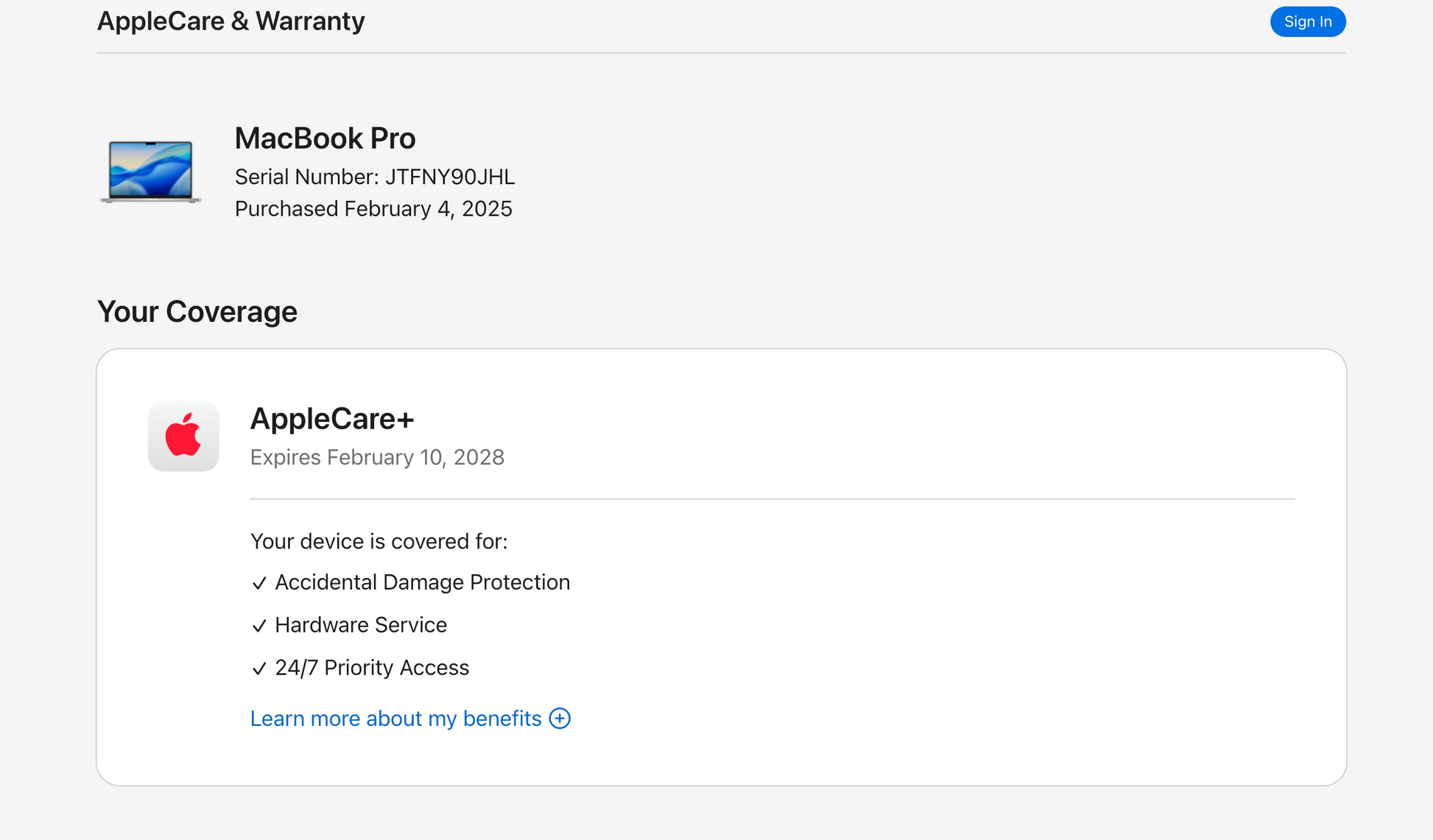
Task: Click the MacBook Pro device image
Action: 150,171
